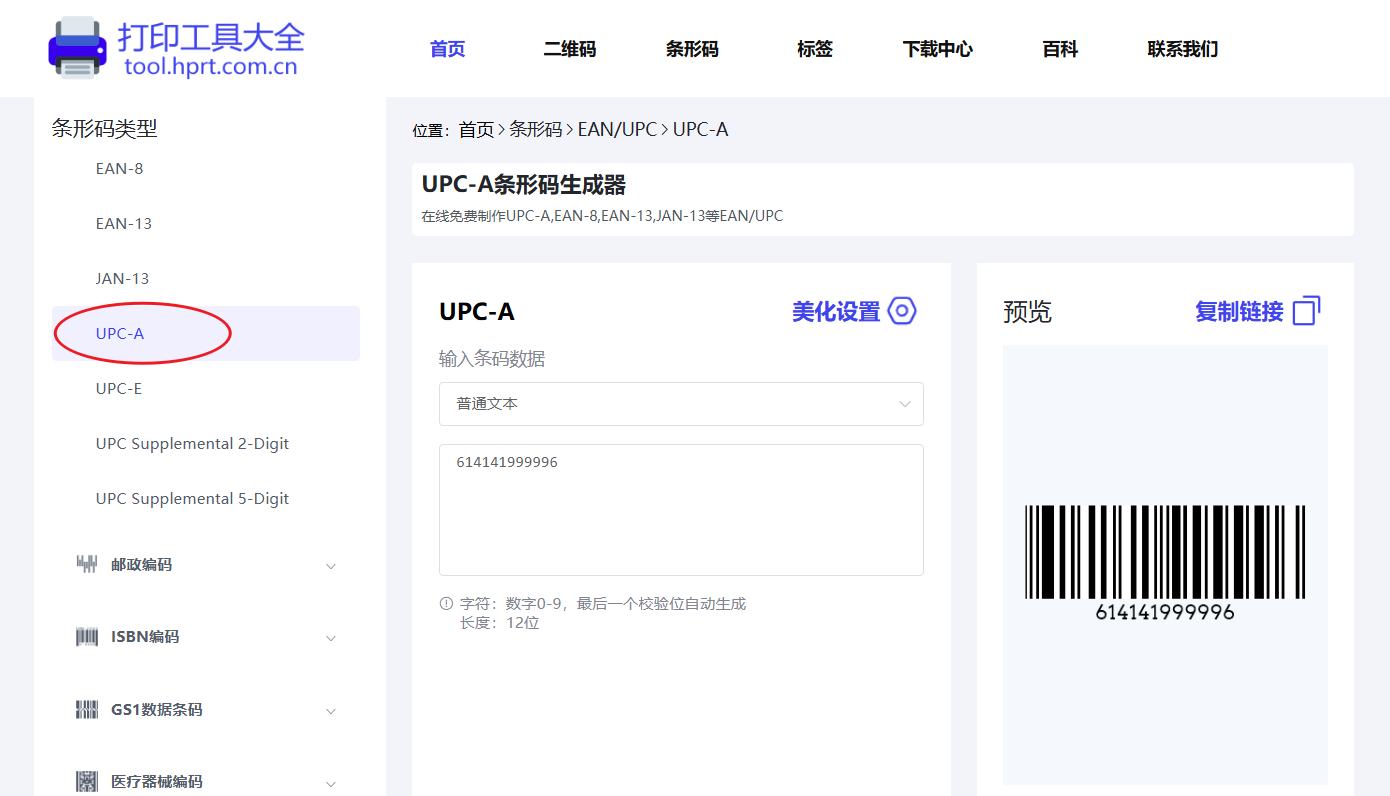Open the 下载中心 nav menu
The width and height of the screenshot is (1390, 796).
click(937, 49)
